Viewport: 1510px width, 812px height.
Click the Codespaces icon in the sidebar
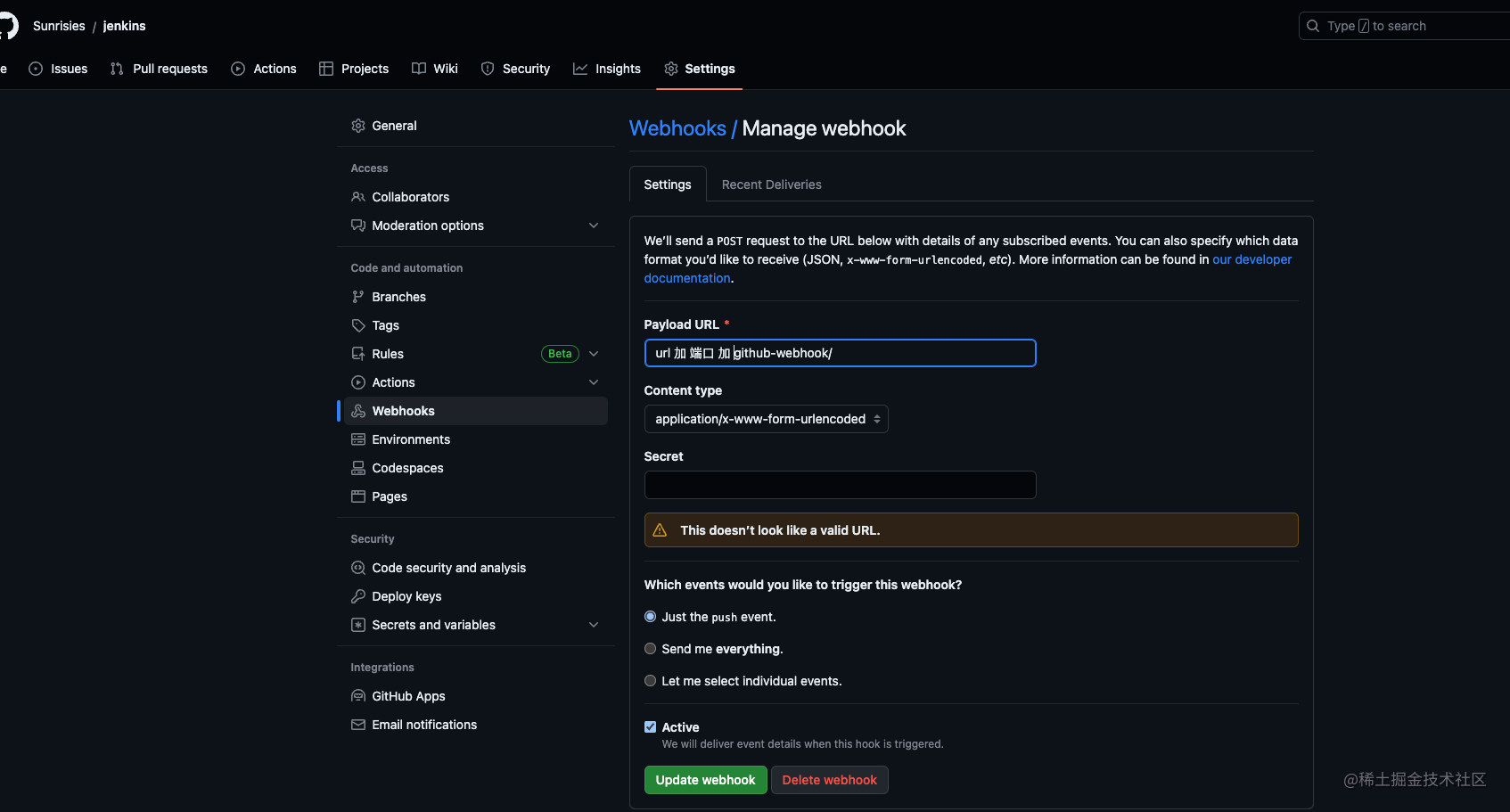coord(358,468)
